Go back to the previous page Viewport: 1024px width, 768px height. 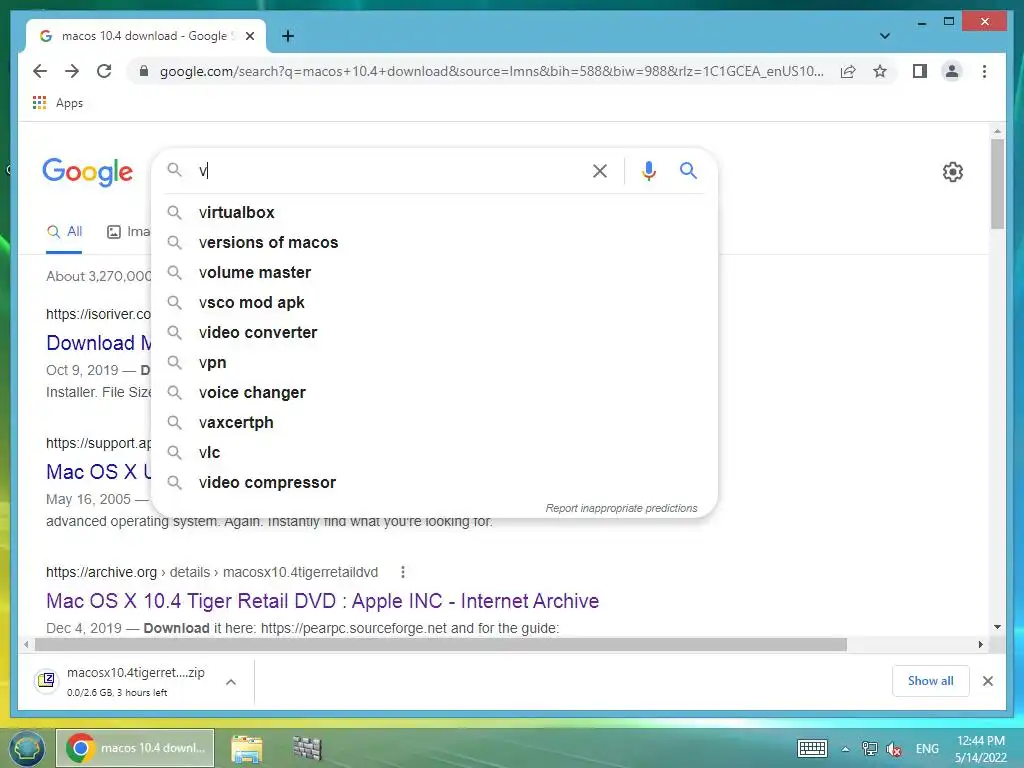click(x=40, y=71)
